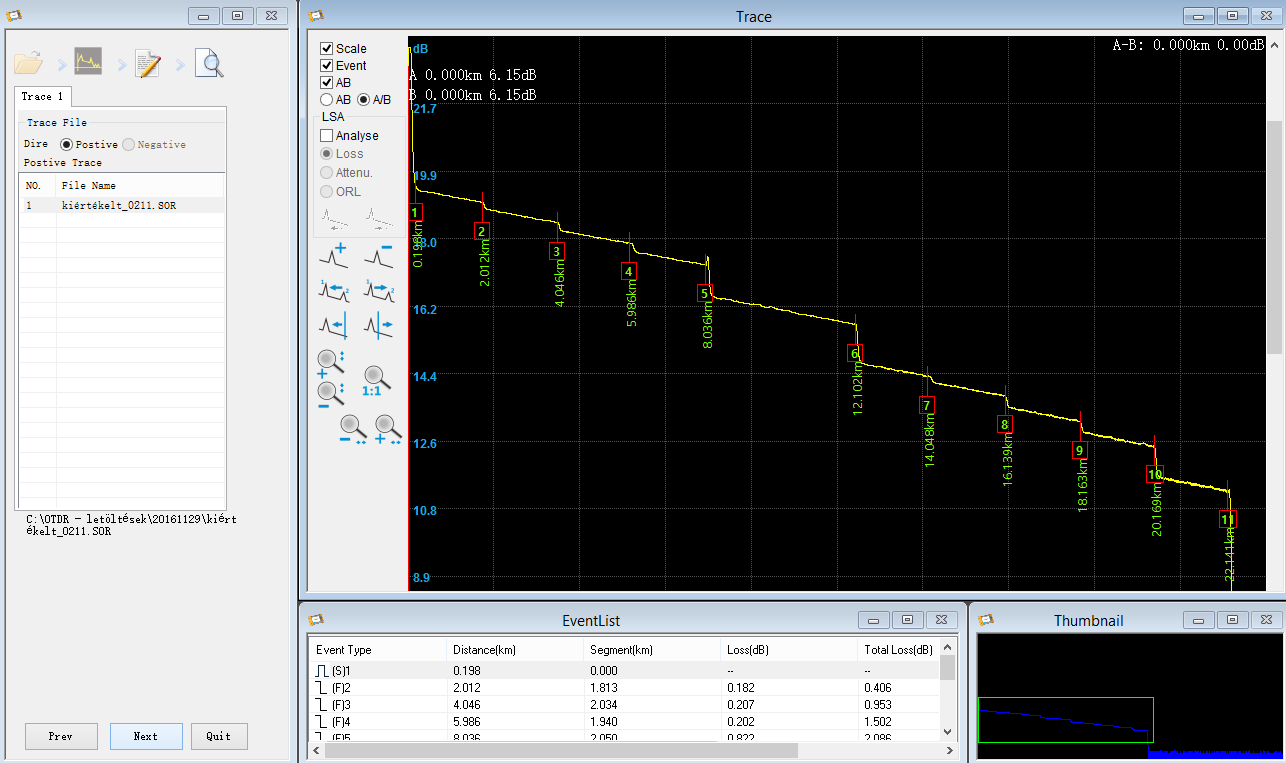This screenshot has height=763, width=1286.
Task: Select the Attenu. radio button
Action: point(326,172)
